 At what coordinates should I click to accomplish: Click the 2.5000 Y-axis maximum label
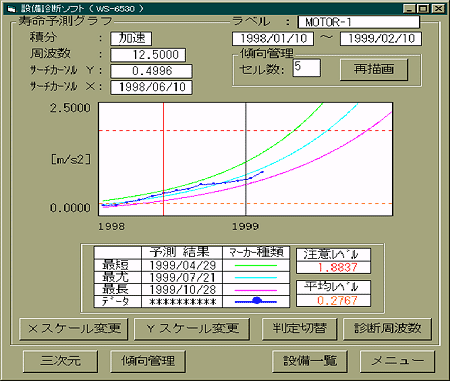[70, 108]
